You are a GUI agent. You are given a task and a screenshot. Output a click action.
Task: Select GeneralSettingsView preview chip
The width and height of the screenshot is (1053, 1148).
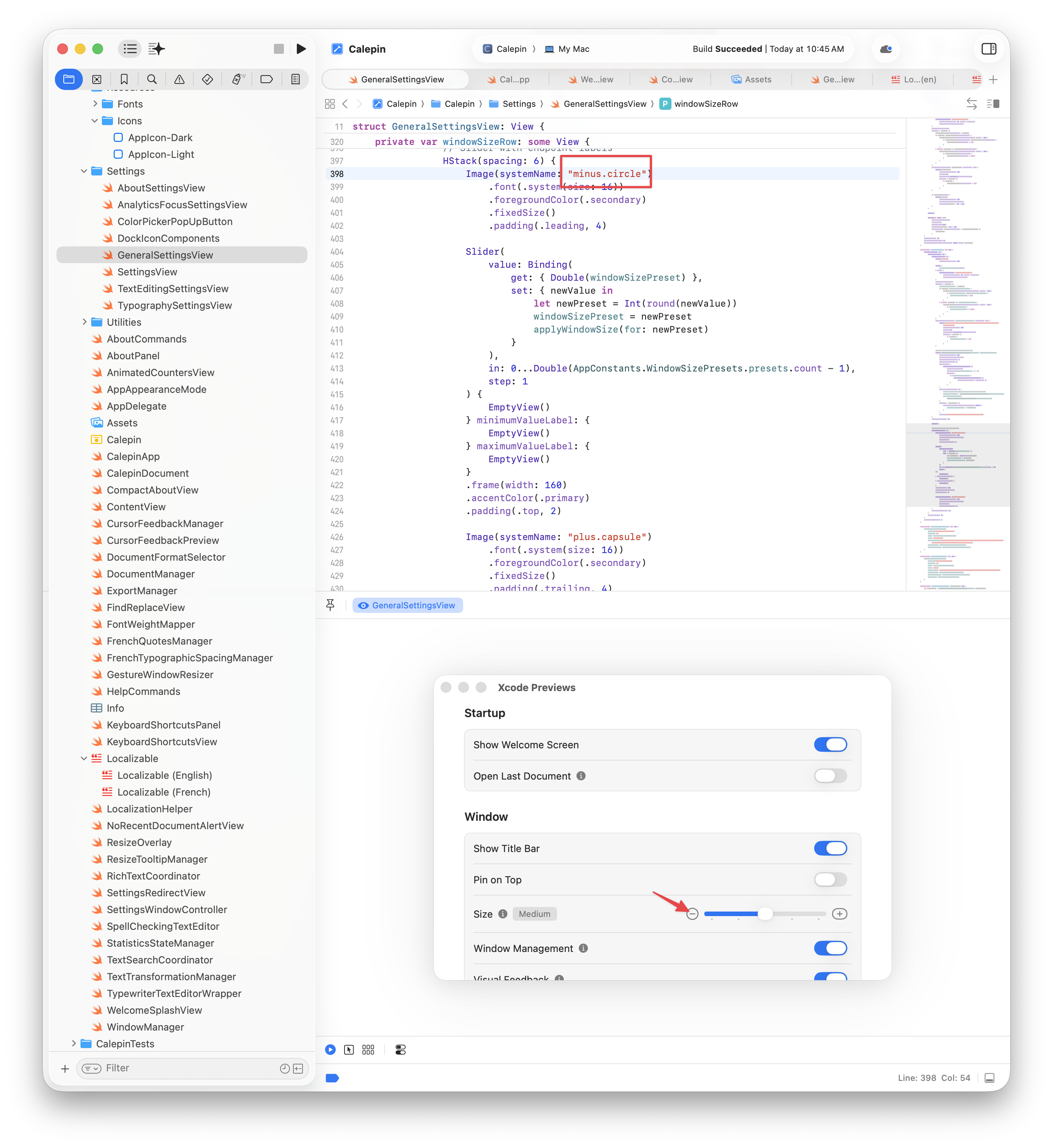[x=407, y=605]
